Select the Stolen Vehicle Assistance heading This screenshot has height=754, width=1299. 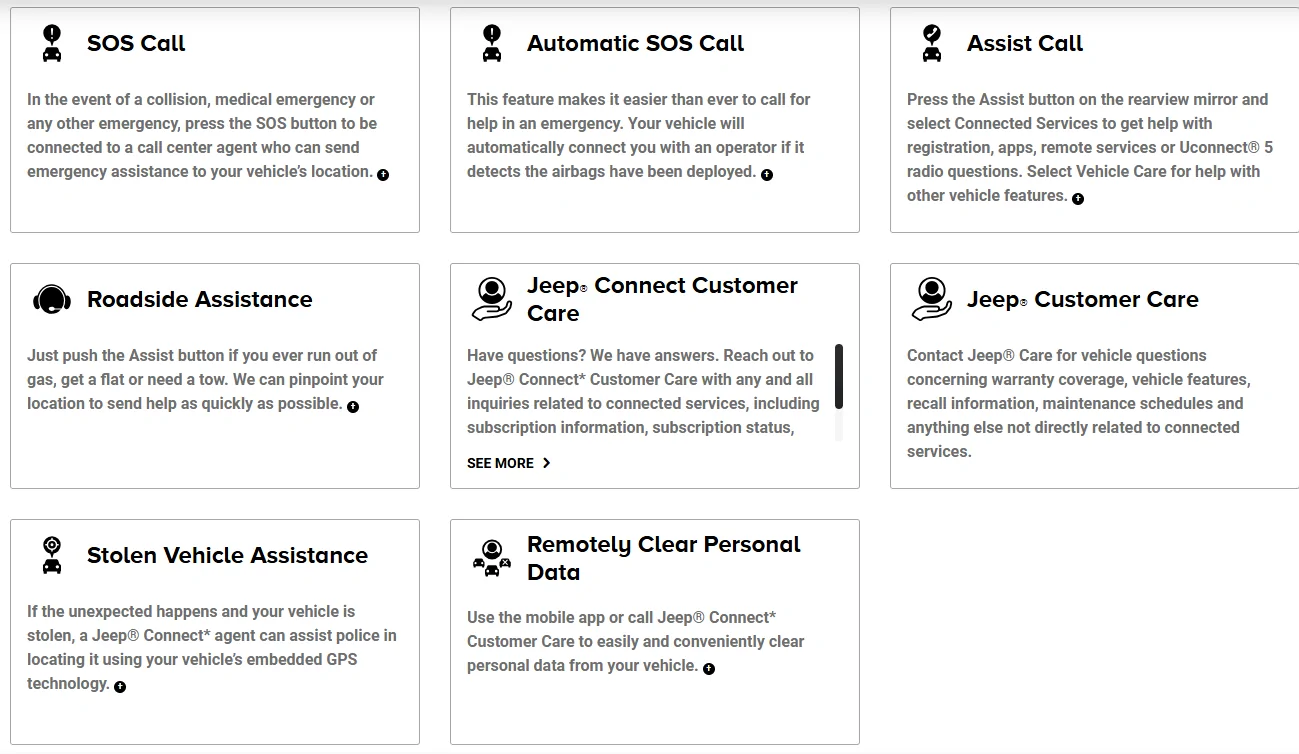(227, 555)
